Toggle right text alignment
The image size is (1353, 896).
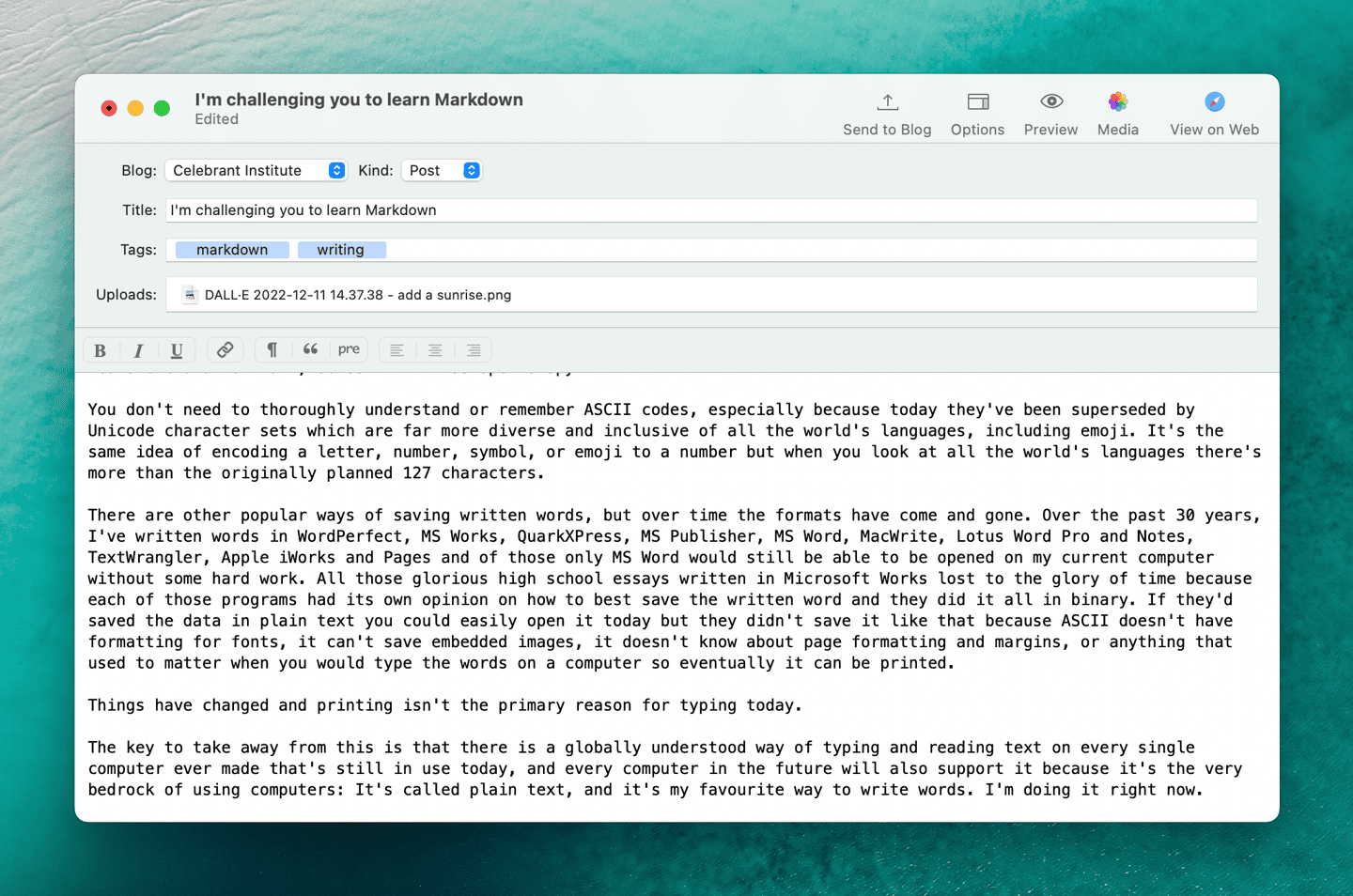(x=474, y=349)
